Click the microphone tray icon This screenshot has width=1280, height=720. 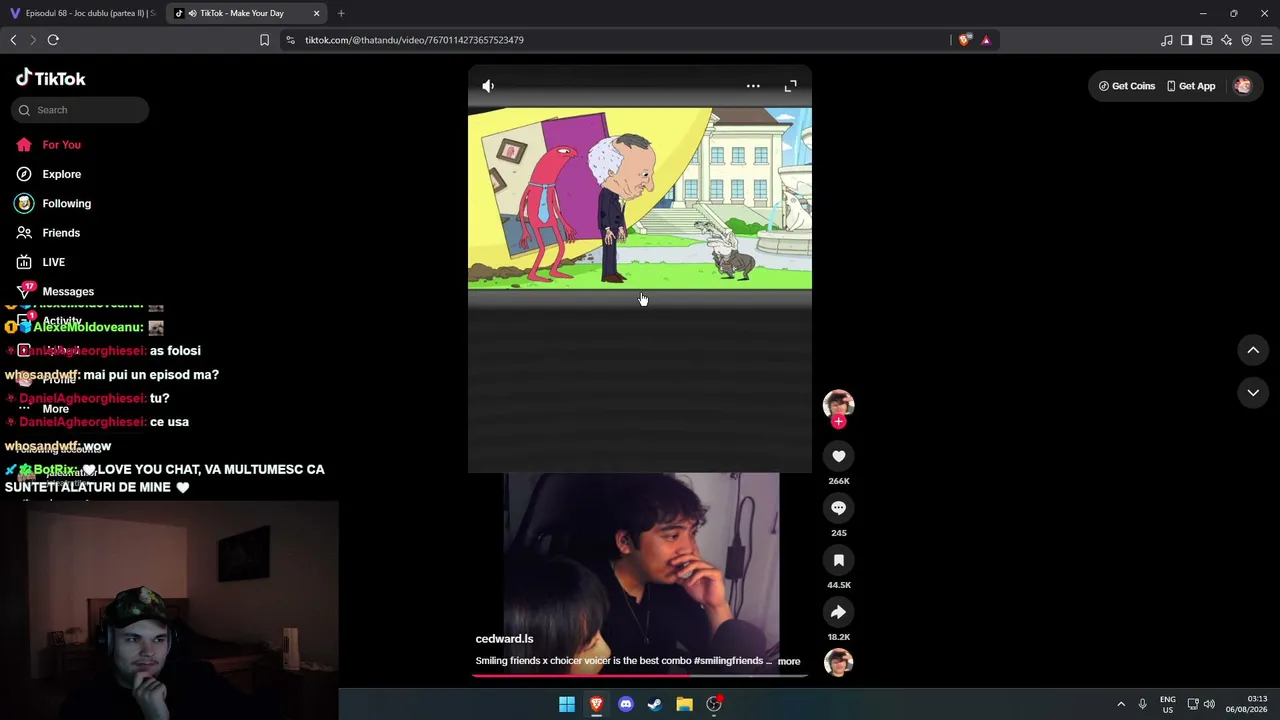tap(1142, 704)
